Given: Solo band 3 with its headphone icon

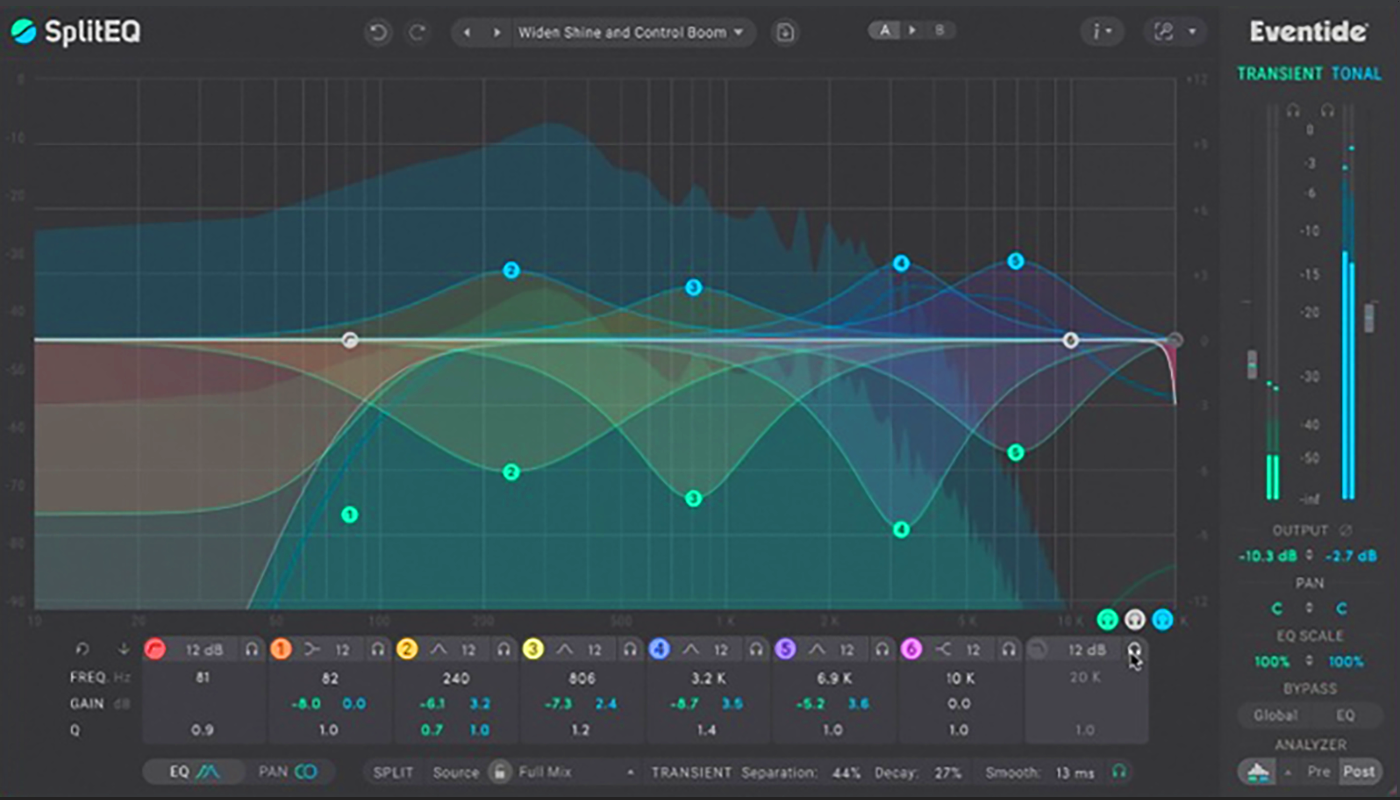Looking at the screenshot, I should coord(630,650).
